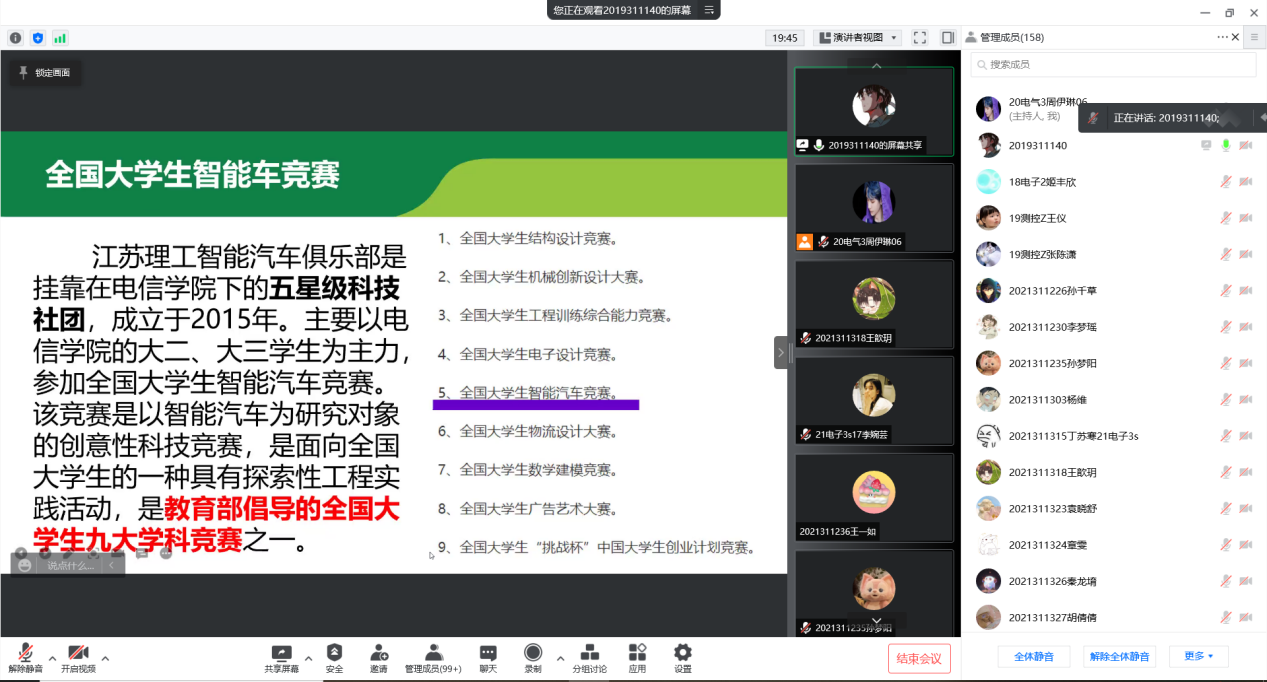The image size is (1267, 682).
Task: Collapse the comment bar with its arrow
Action: pos(112,565)
